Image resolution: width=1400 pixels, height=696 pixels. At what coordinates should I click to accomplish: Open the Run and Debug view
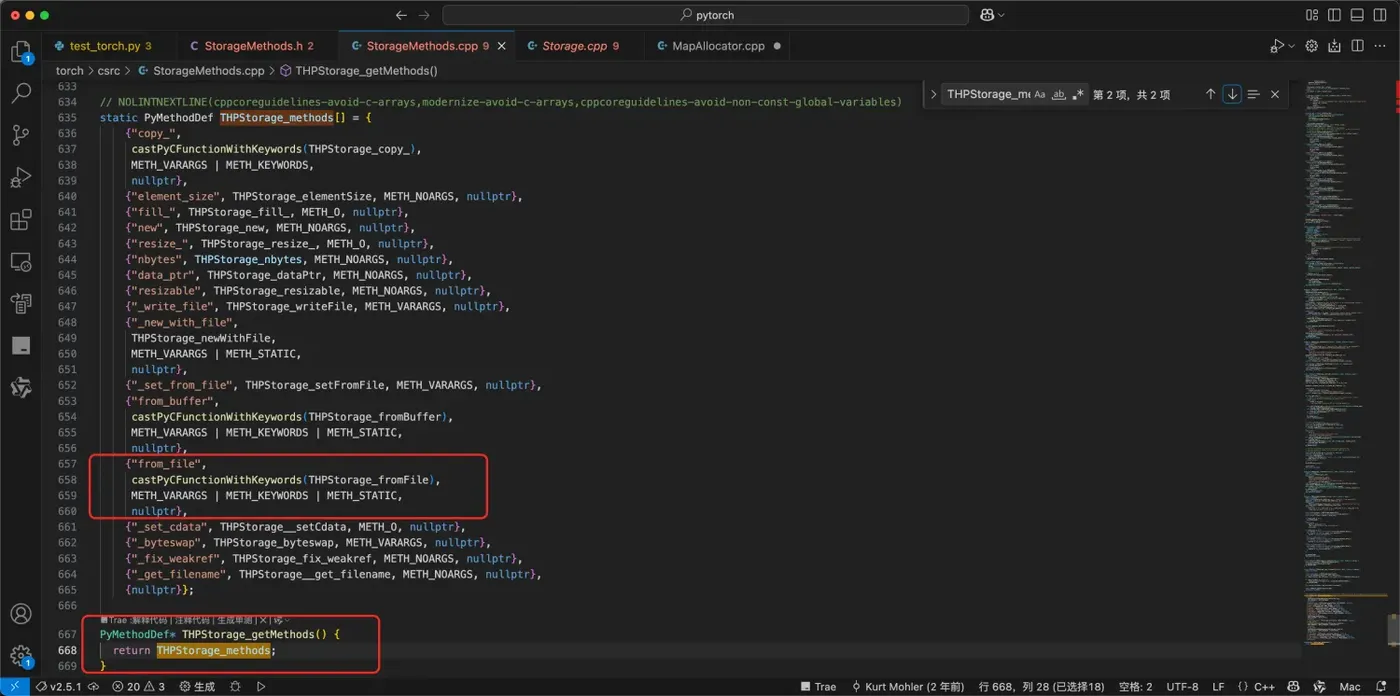coord(21,177)
